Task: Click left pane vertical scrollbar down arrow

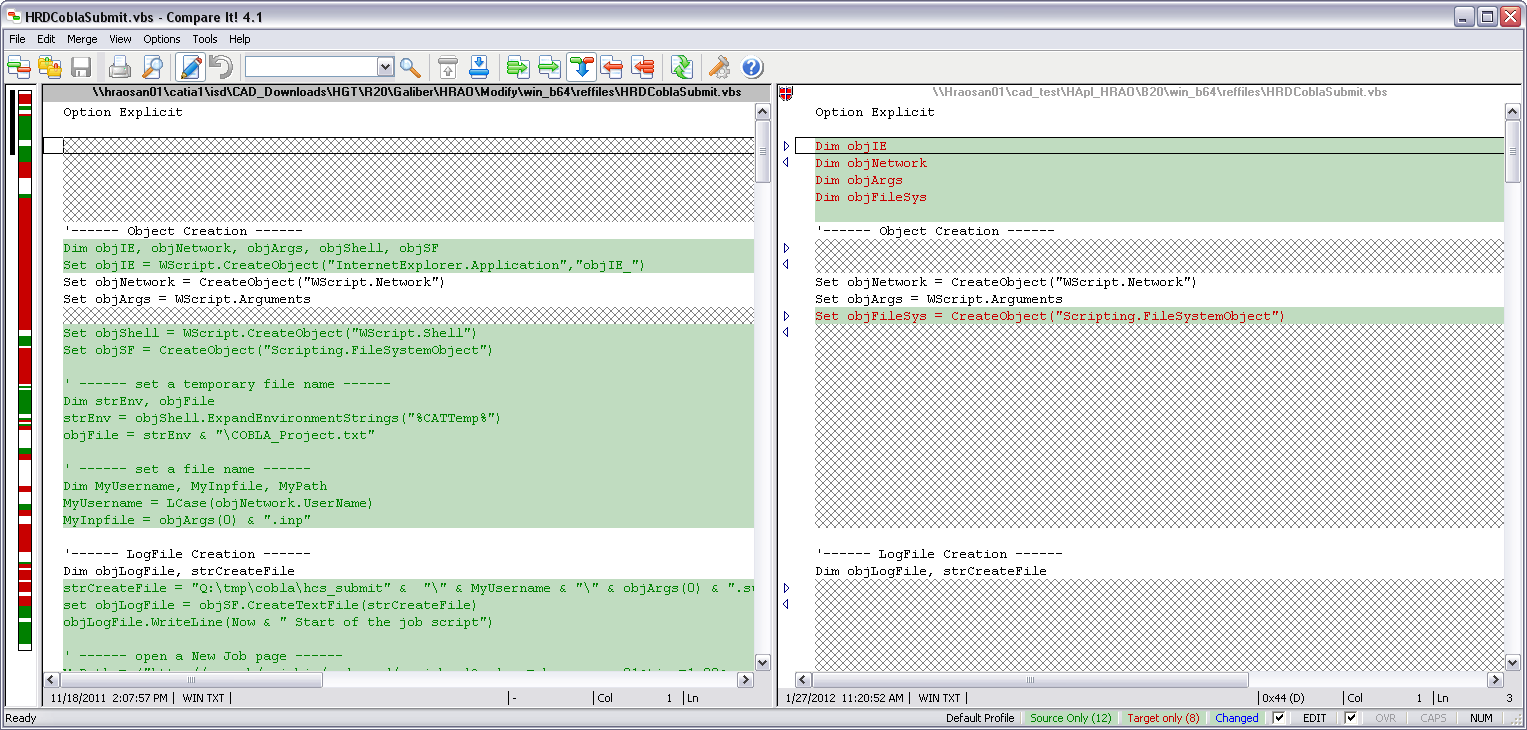Action: click(763, 662)
